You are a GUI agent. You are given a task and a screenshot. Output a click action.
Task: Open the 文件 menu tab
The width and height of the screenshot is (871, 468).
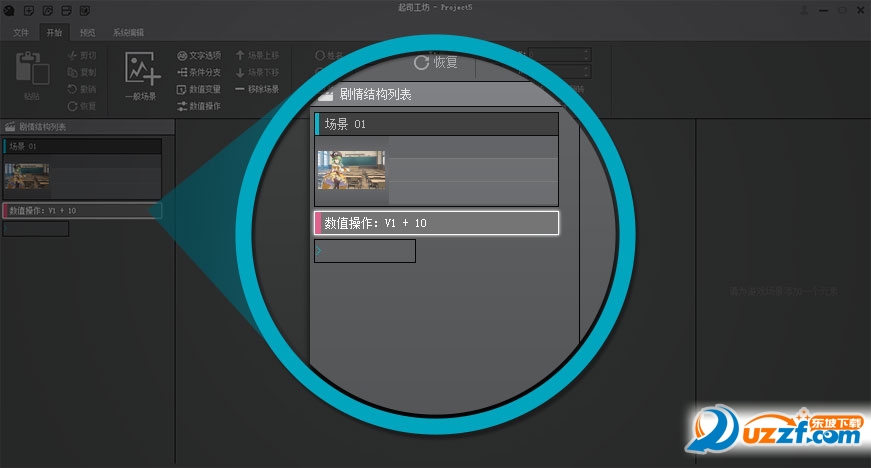pyautogui.click(x=21, y=32)
